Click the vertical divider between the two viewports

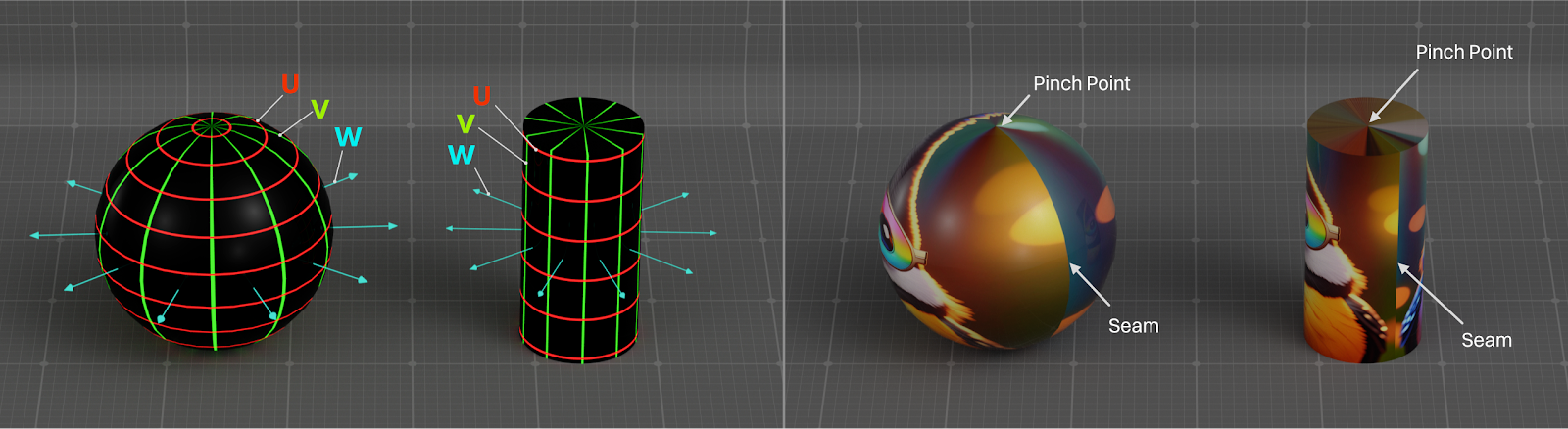[784, 214]
